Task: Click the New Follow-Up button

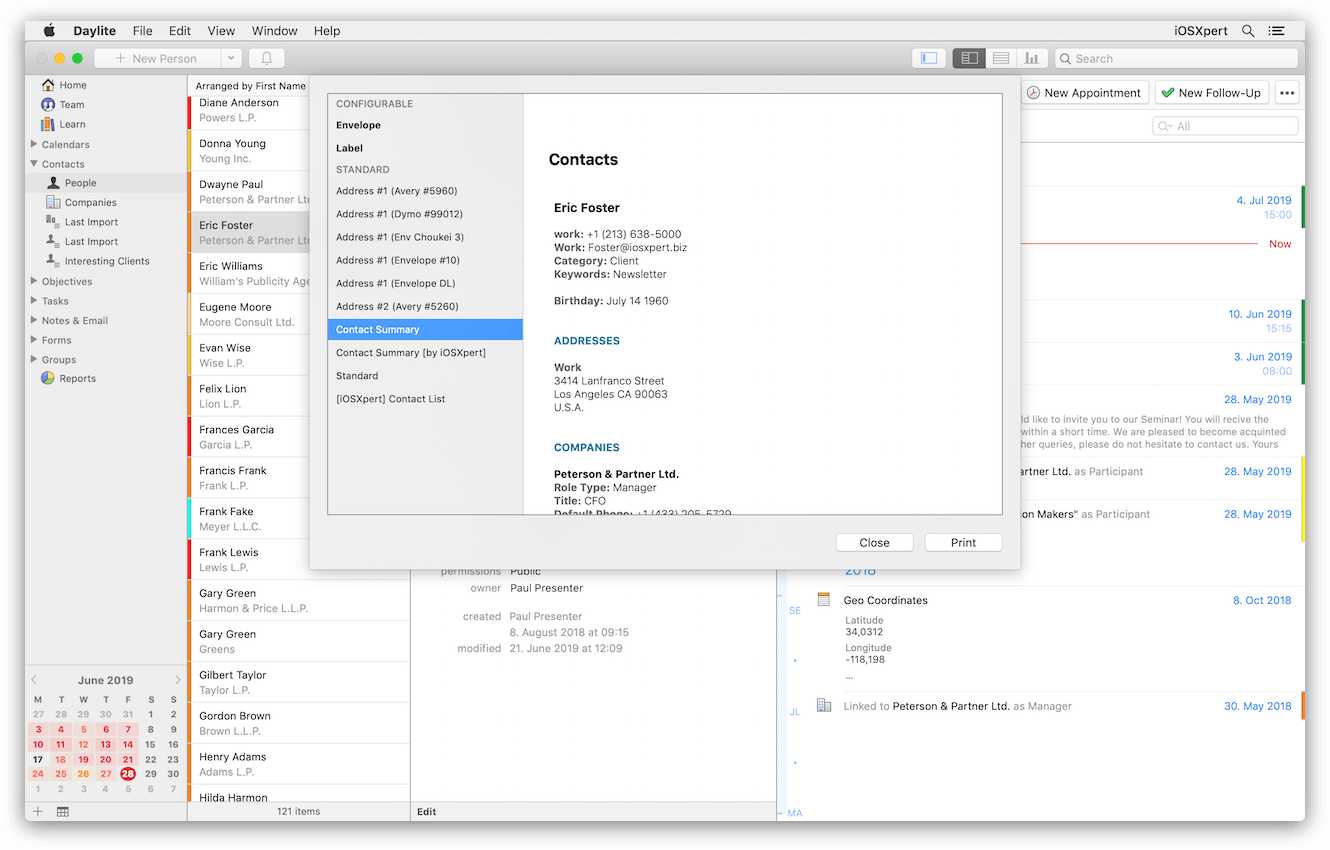Action: (1212, 93)
